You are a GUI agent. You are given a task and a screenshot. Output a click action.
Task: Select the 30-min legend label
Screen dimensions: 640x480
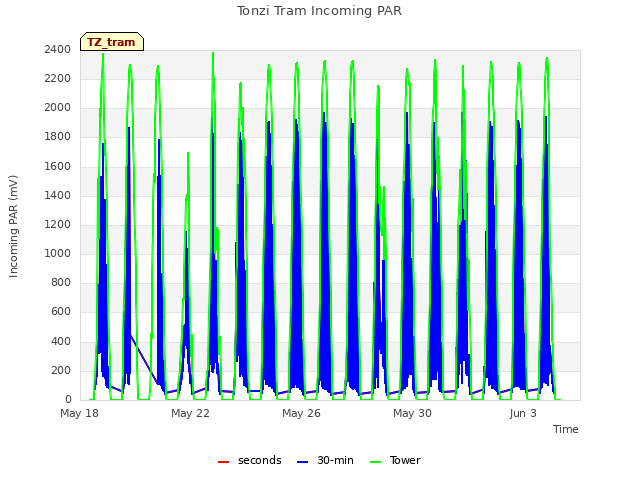335,460
